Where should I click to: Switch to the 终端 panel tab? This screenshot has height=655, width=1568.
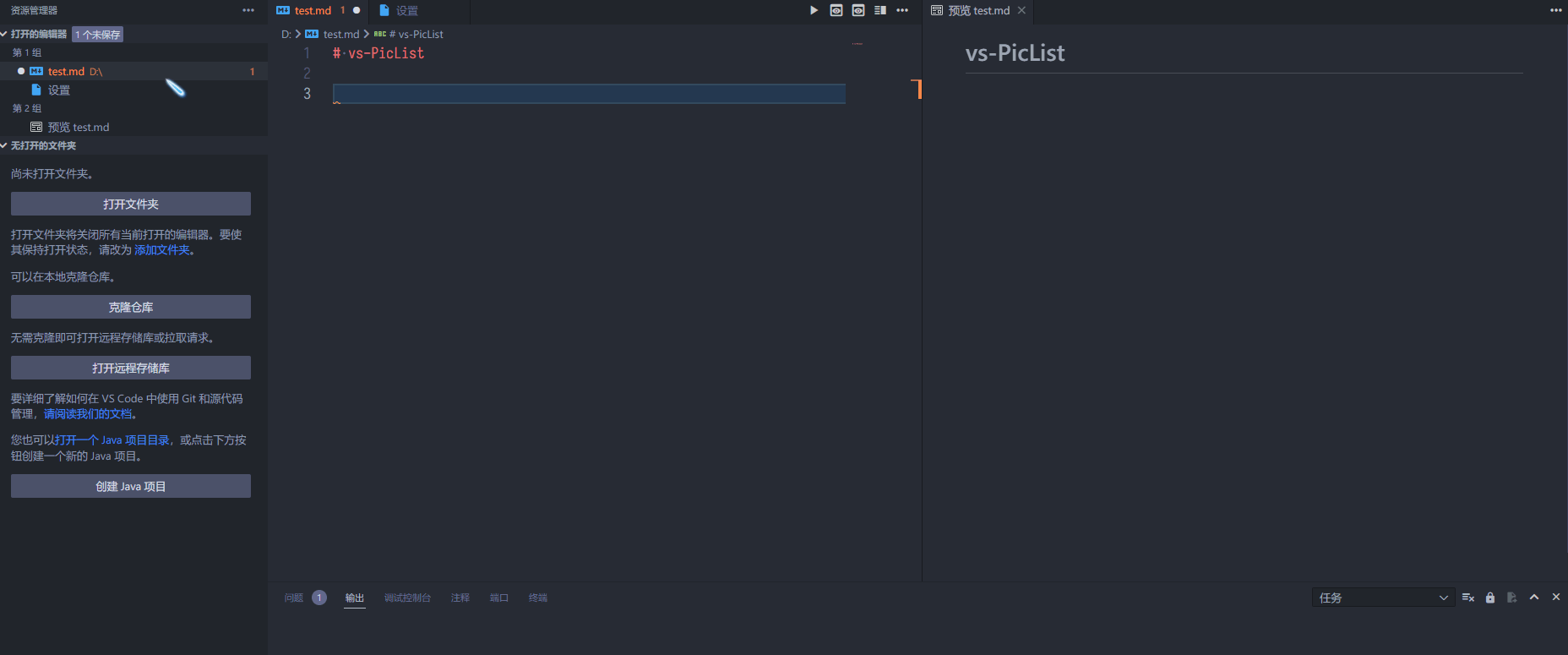(x=538, y=598)
